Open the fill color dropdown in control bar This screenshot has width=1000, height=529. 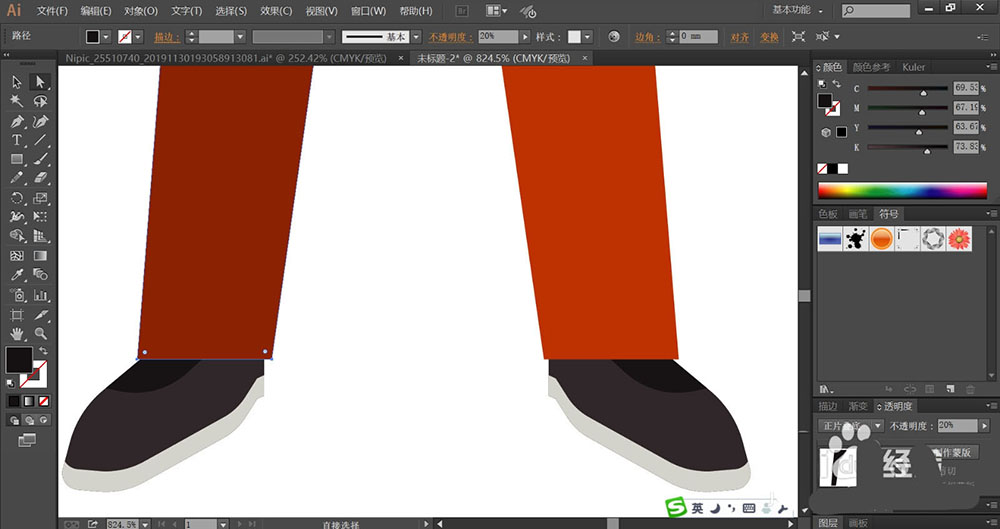pyautogui.click(x=108, y=37)
